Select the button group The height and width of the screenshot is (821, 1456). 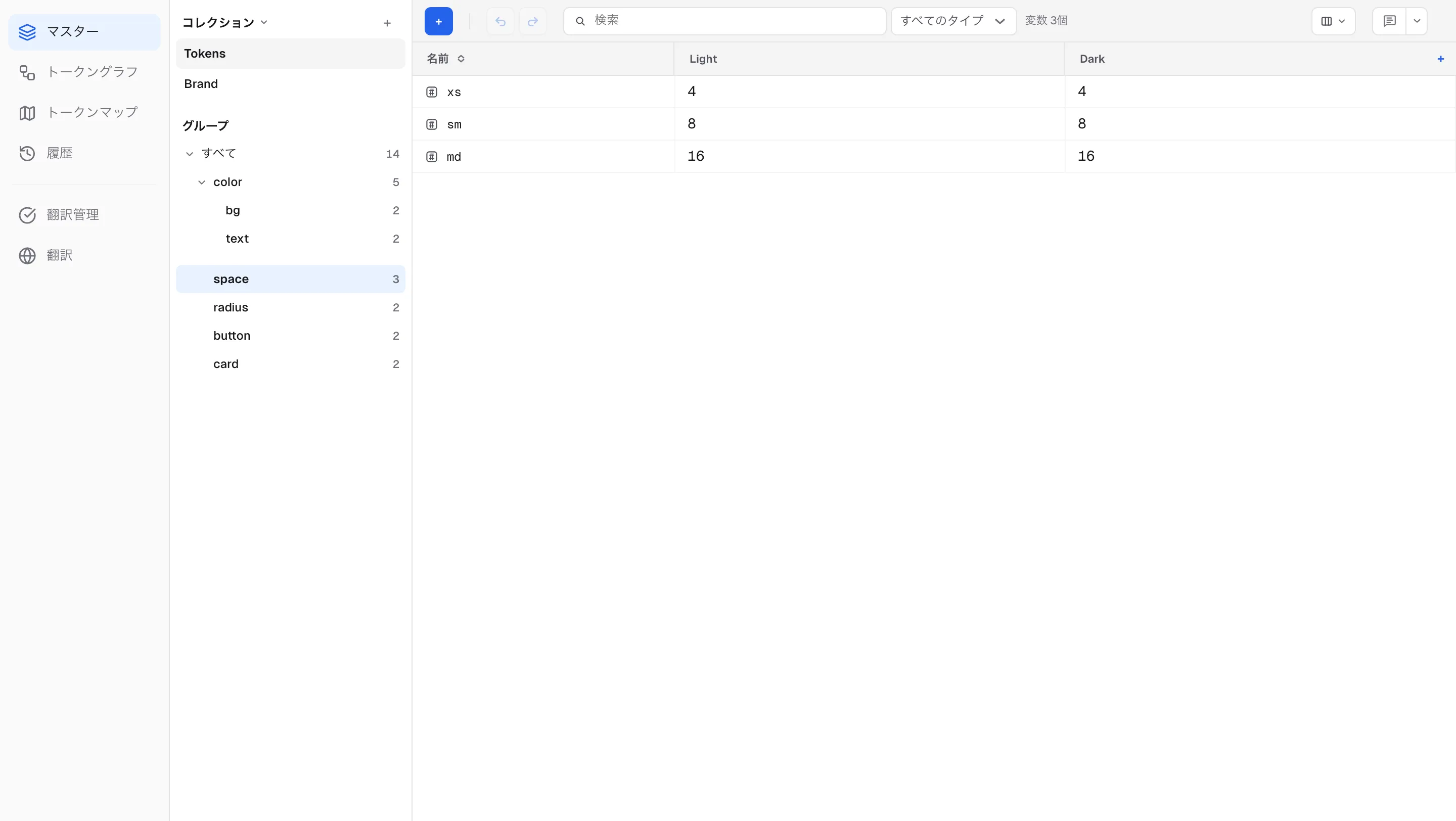coord(291,336)
